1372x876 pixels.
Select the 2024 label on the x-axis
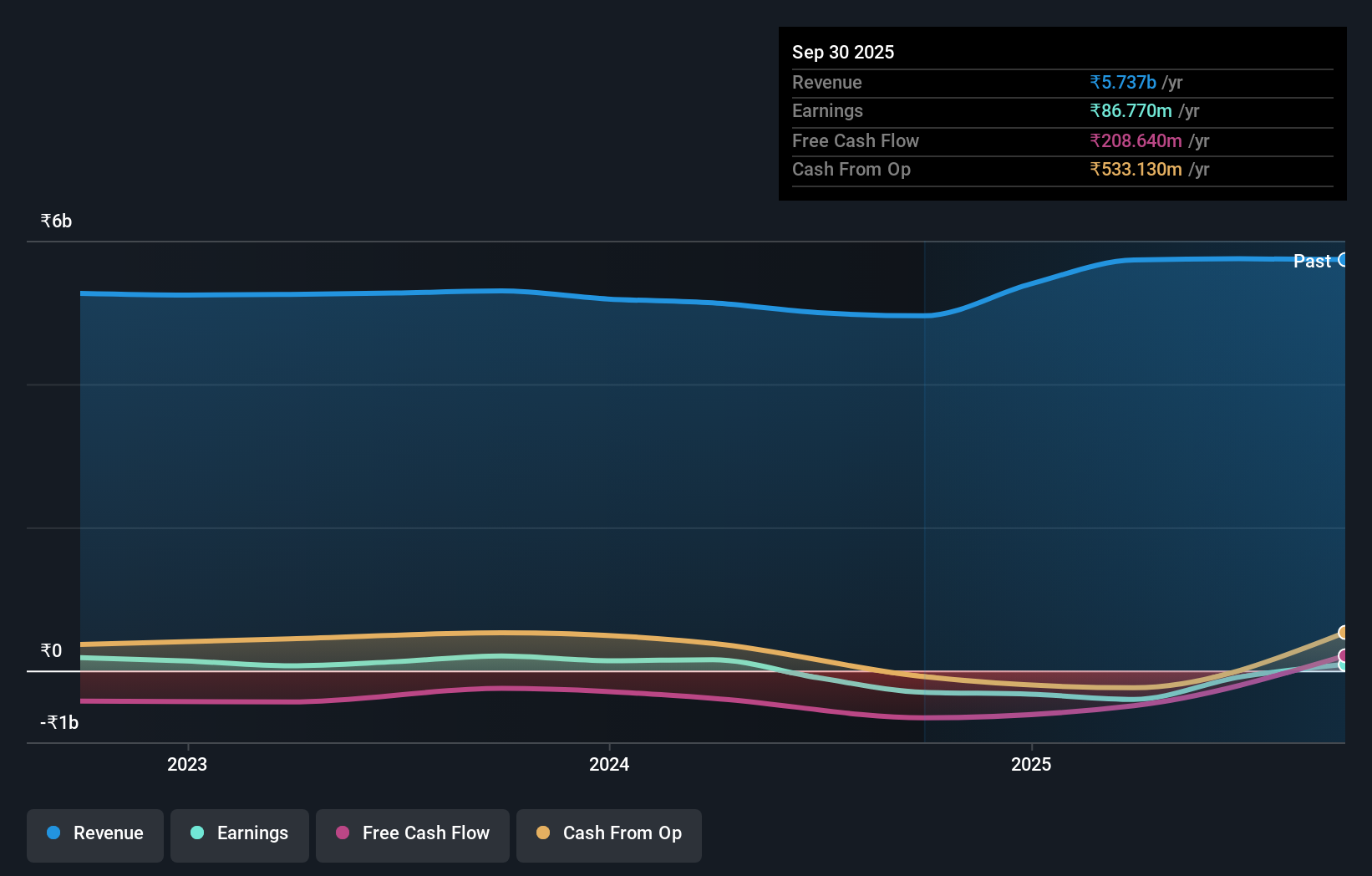click(609, 764)
